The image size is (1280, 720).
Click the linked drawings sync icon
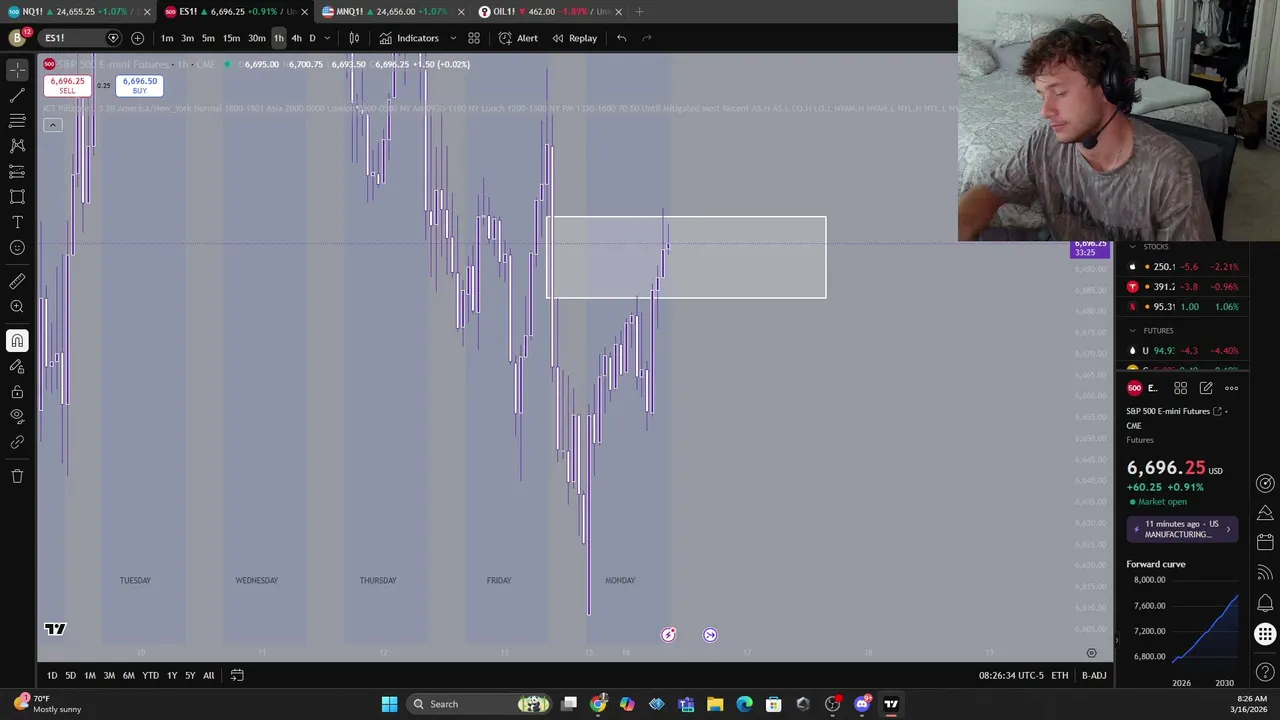tap(17, 442)
